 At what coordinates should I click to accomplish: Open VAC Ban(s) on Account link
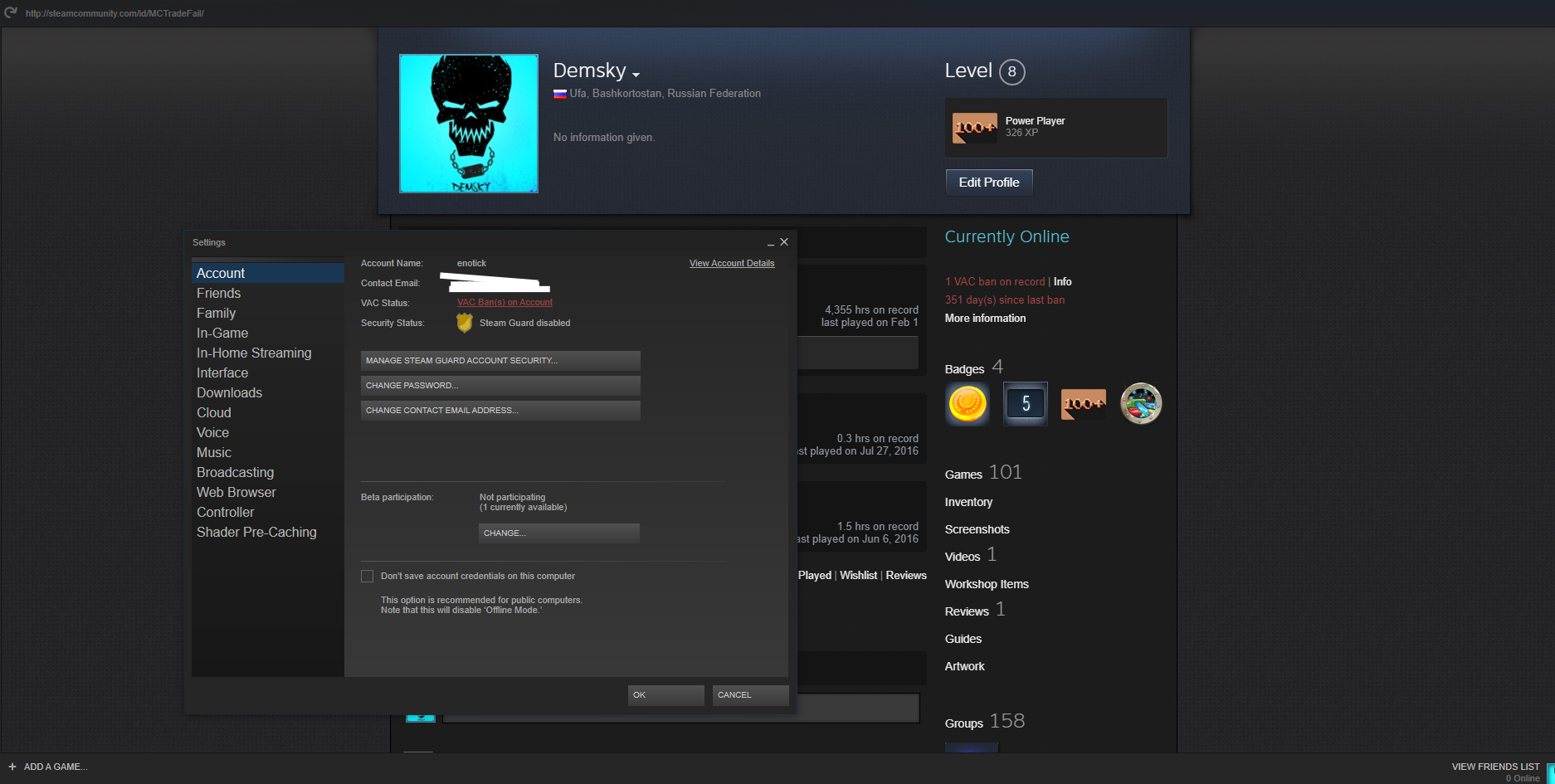coord(505,303)
